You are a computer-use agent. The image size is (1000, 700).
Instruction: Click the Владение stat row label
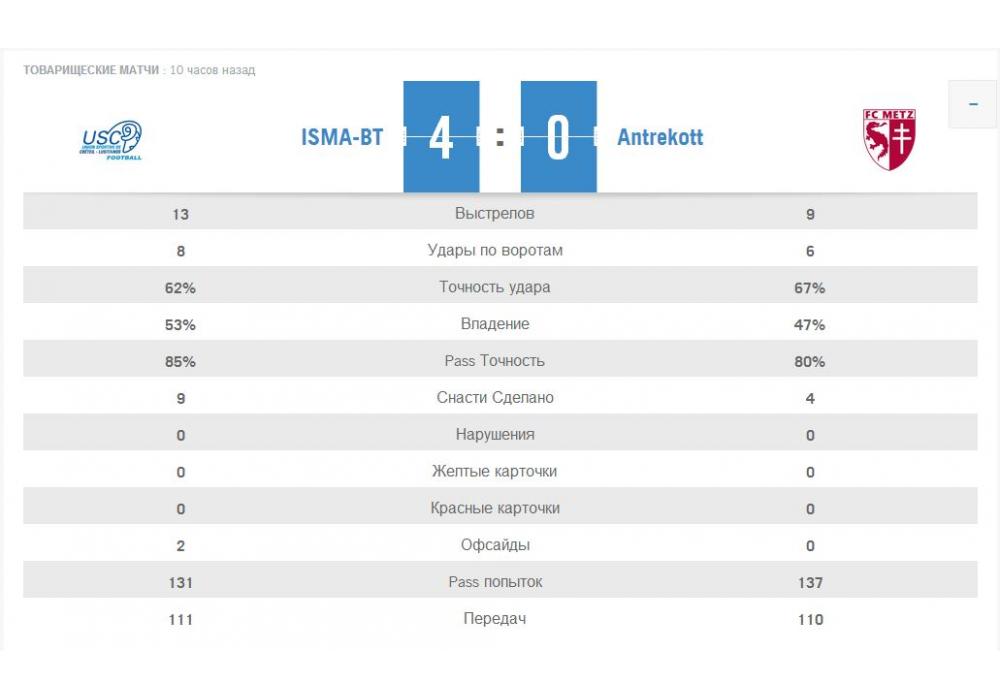[495, 325]
